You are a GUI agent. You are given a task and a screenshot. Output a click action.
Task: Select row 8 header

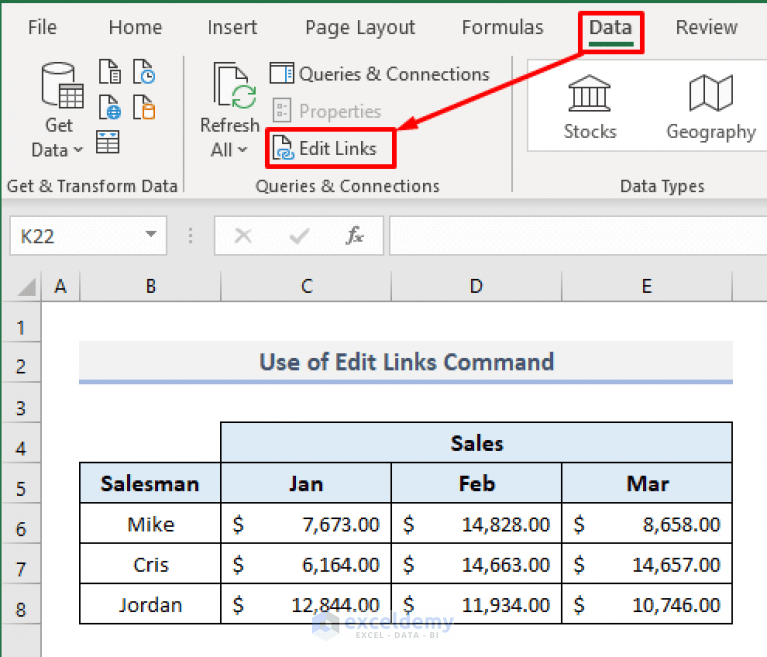click(x=21, y=604)
